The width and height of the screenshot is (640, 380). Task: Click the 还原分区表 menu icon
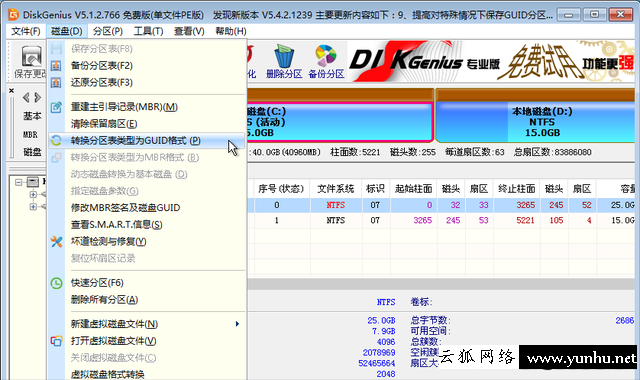coord(56,82)
